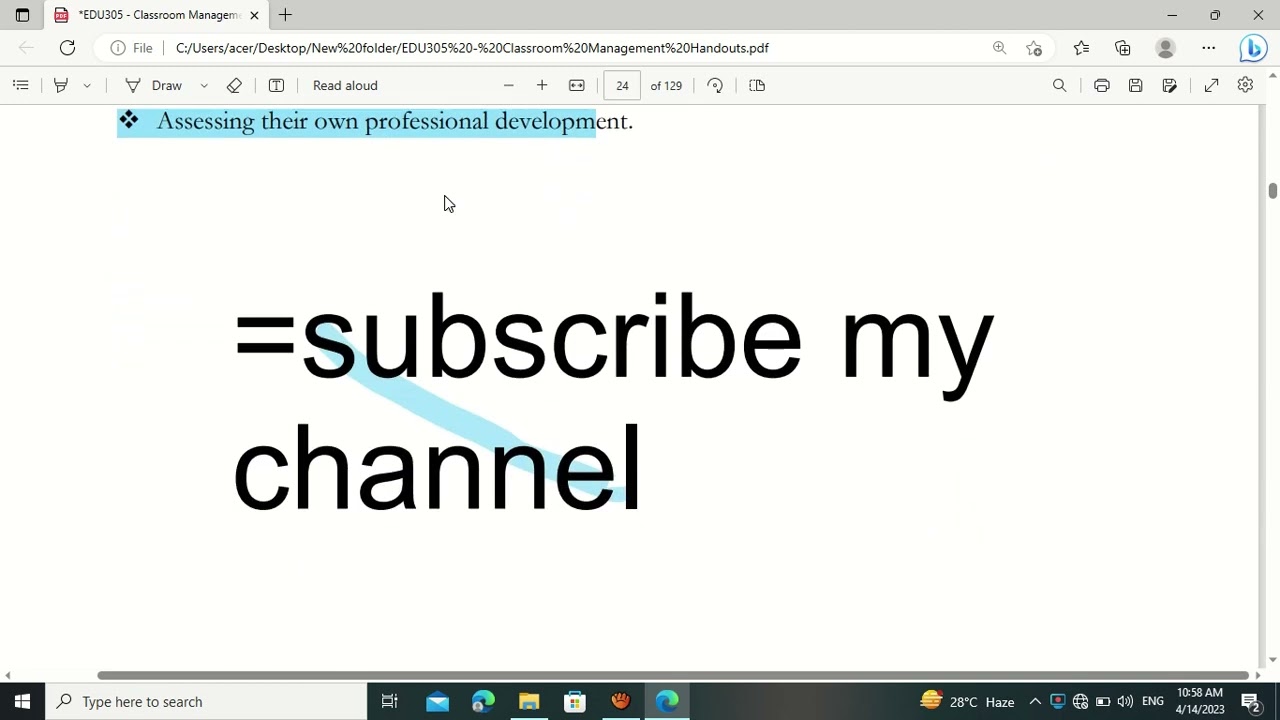This screenshot has width=1280, height=720.
Task: Open browser Collections
Action: (1123, 47)
